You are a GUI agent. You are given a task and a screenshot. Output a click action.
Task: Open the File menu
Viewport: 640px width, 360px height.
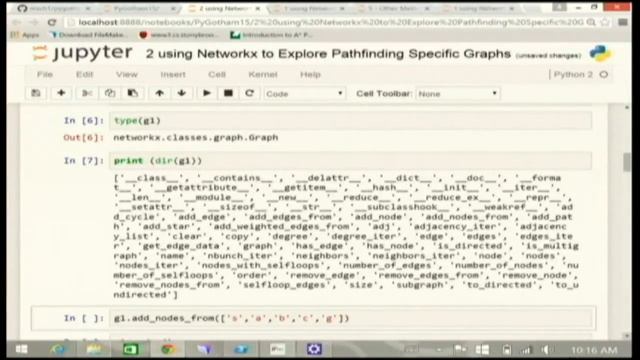click(45, 74)
